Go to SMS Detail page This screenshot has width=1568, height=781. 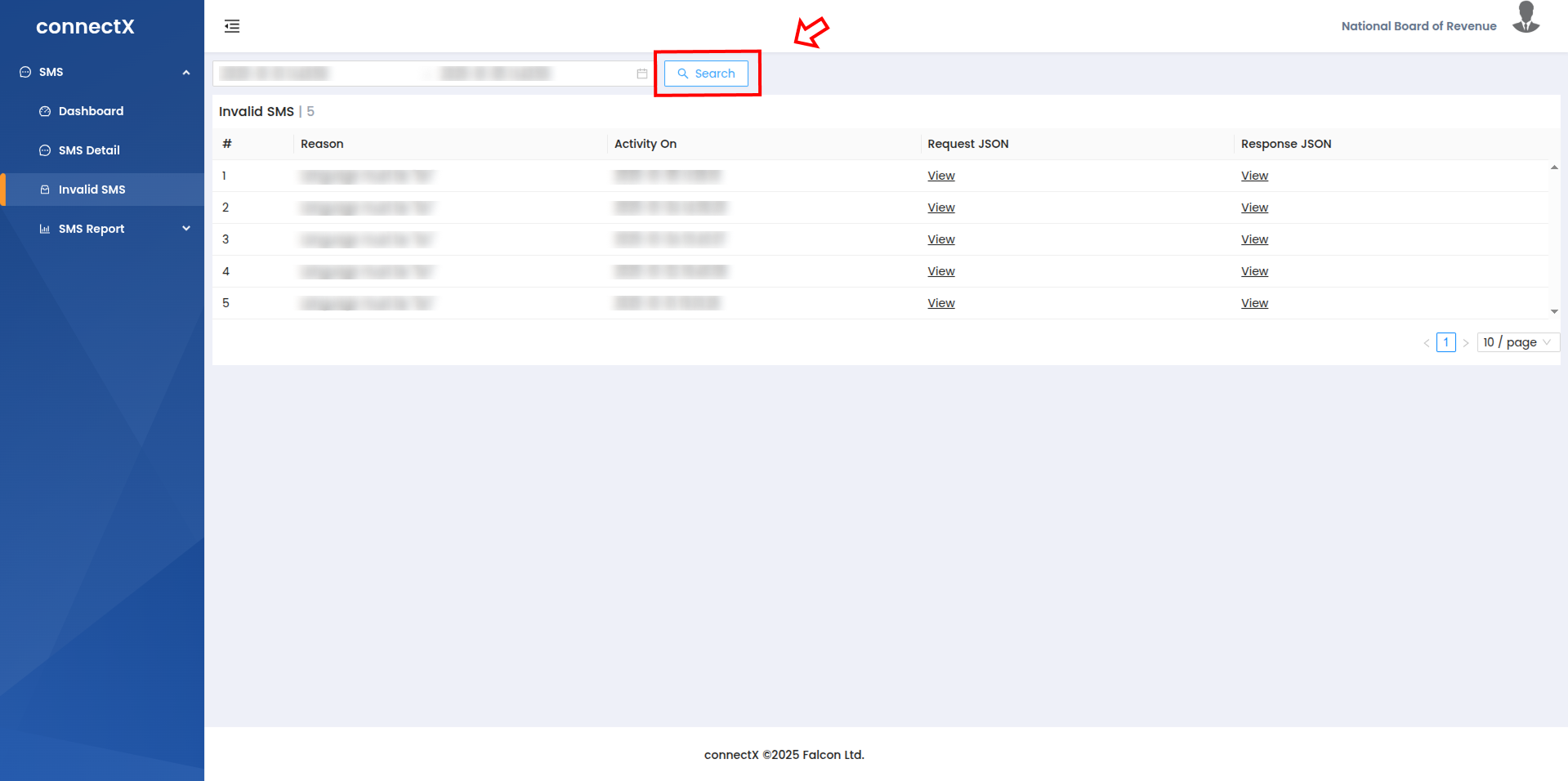coord(89,150)
